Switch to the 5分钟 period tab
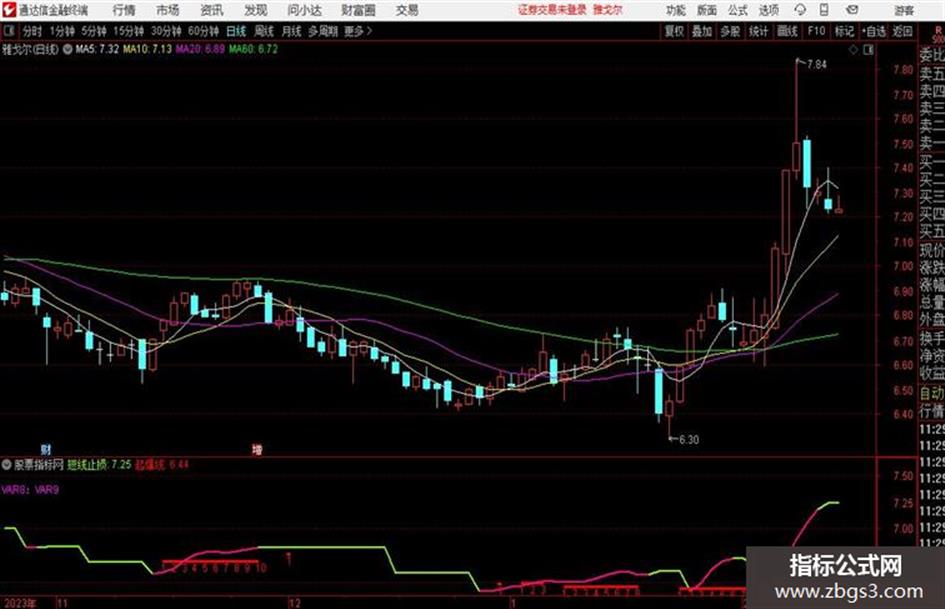This screenshot has height=609, width=945. [x=94, y=31]
